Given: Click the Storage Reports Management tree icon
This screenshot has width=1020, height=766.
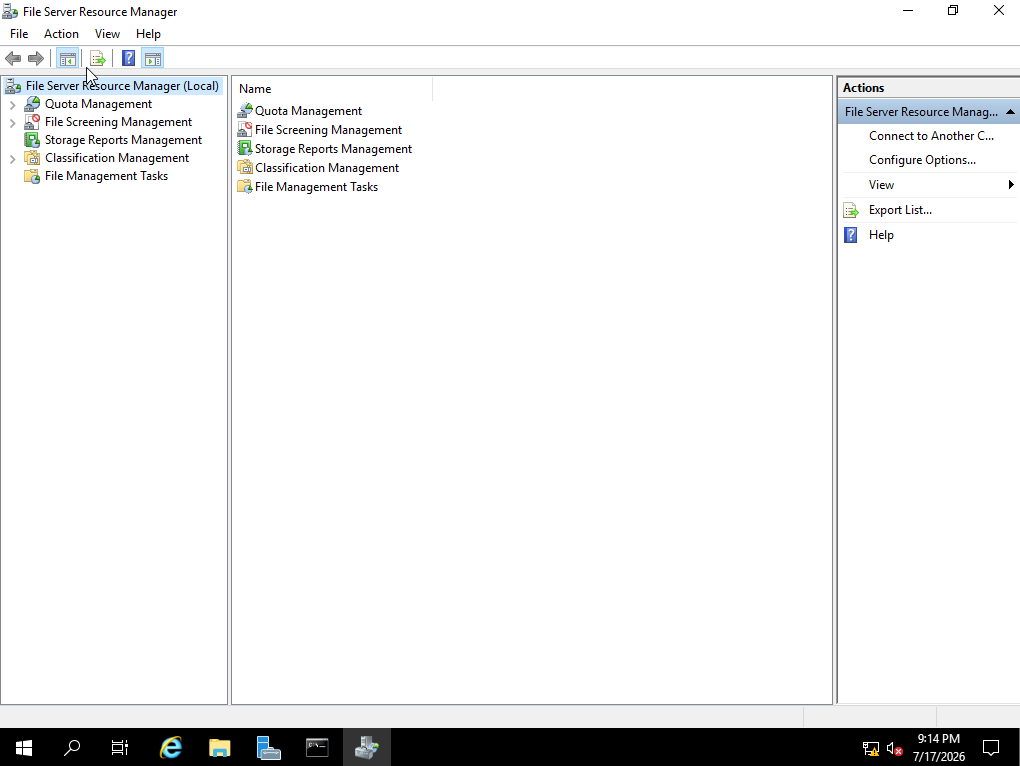Looking at the screenshot, I should click(x=32, y=140).
